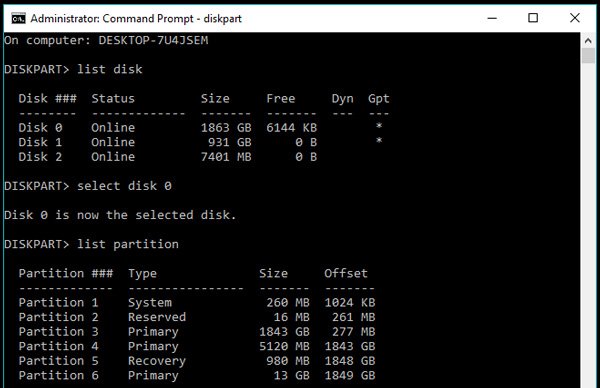Click the empty scrollbar track below thumb
This screenshot has width=600, height=388.
[x=588, y=226]
